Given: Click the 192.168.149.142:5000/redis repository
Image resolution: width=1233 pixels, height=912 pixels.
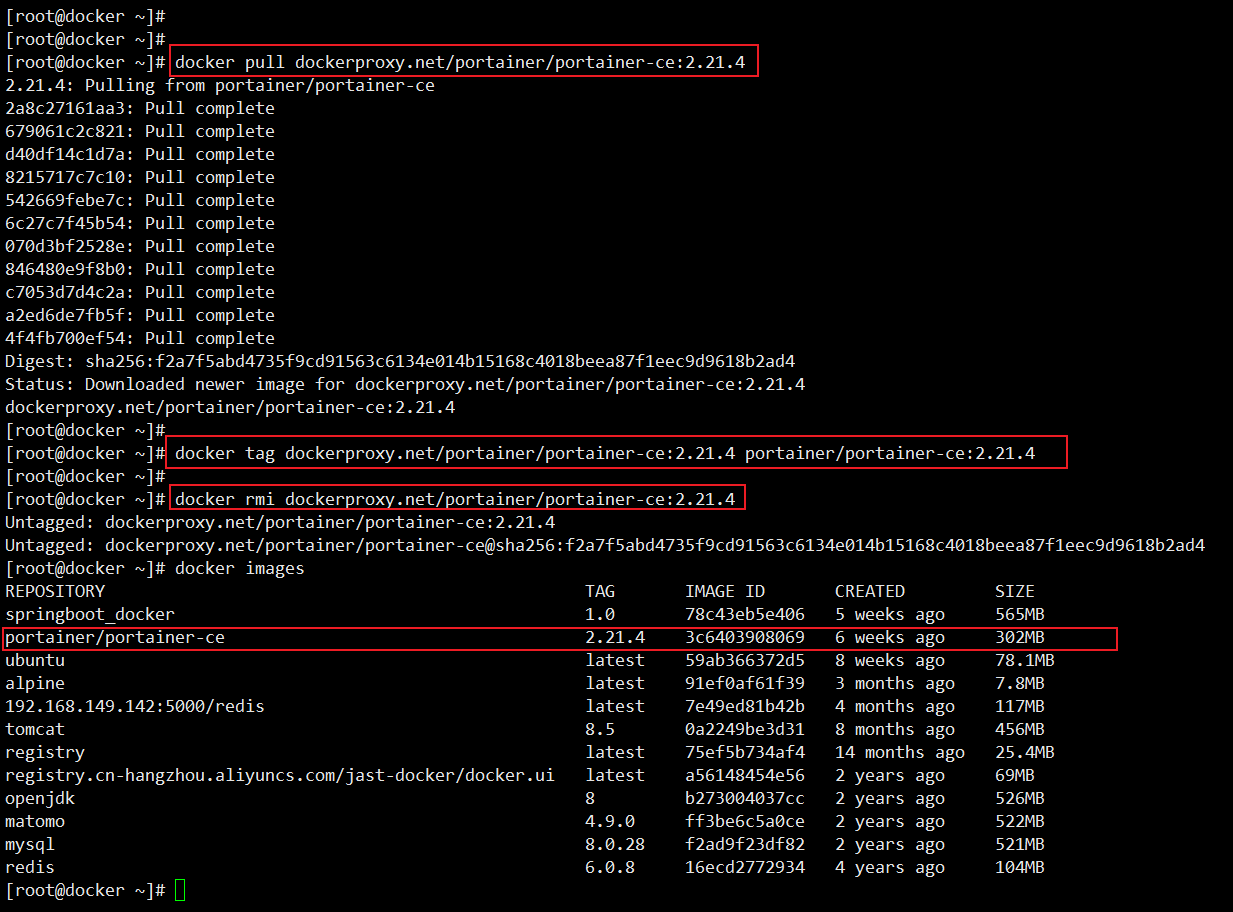Looking at the screenshot, I should 135,706.
